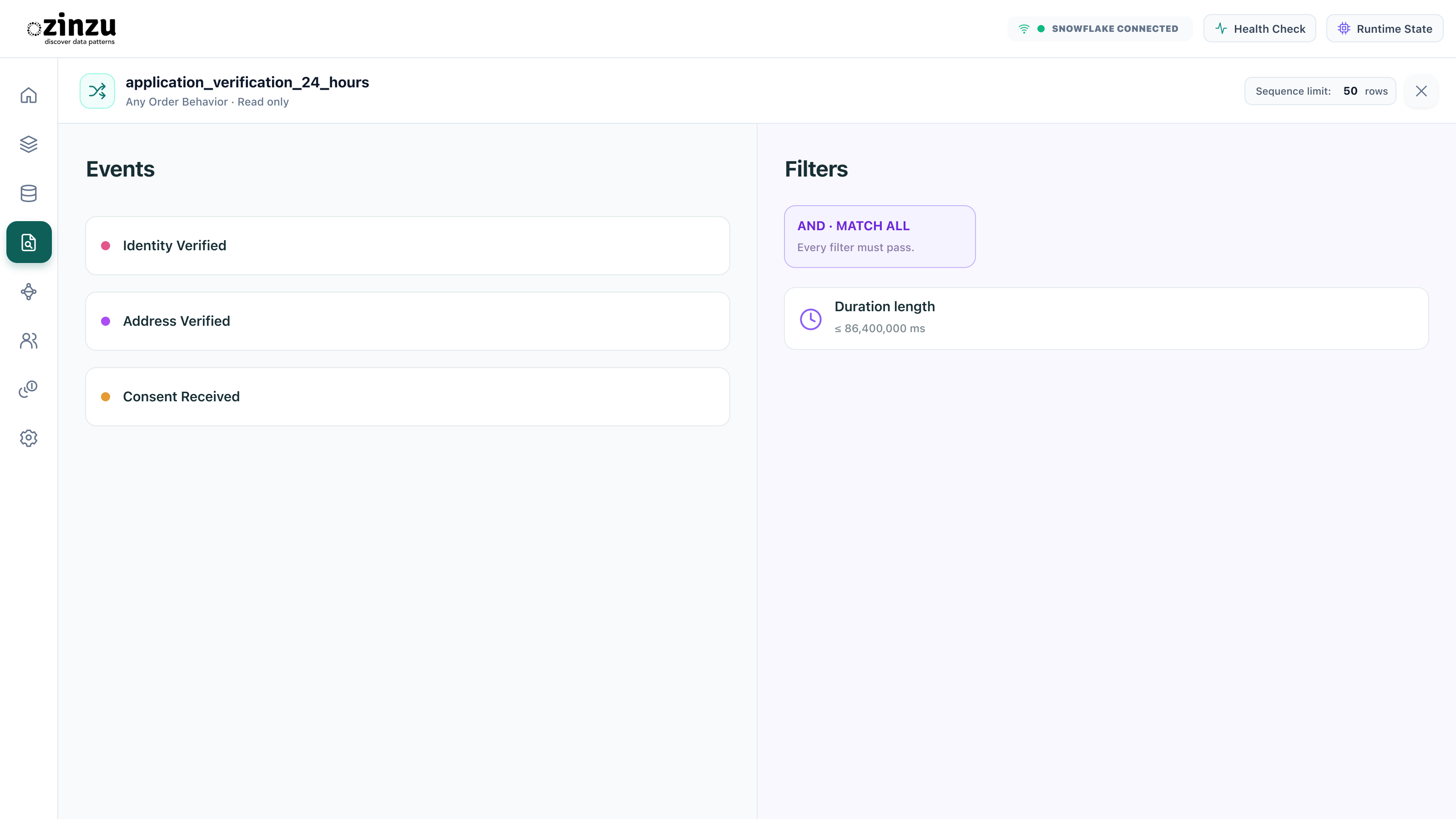Open the Duration length filter card
Screen dimensions: 1456x819
[x=1106, y=319]
